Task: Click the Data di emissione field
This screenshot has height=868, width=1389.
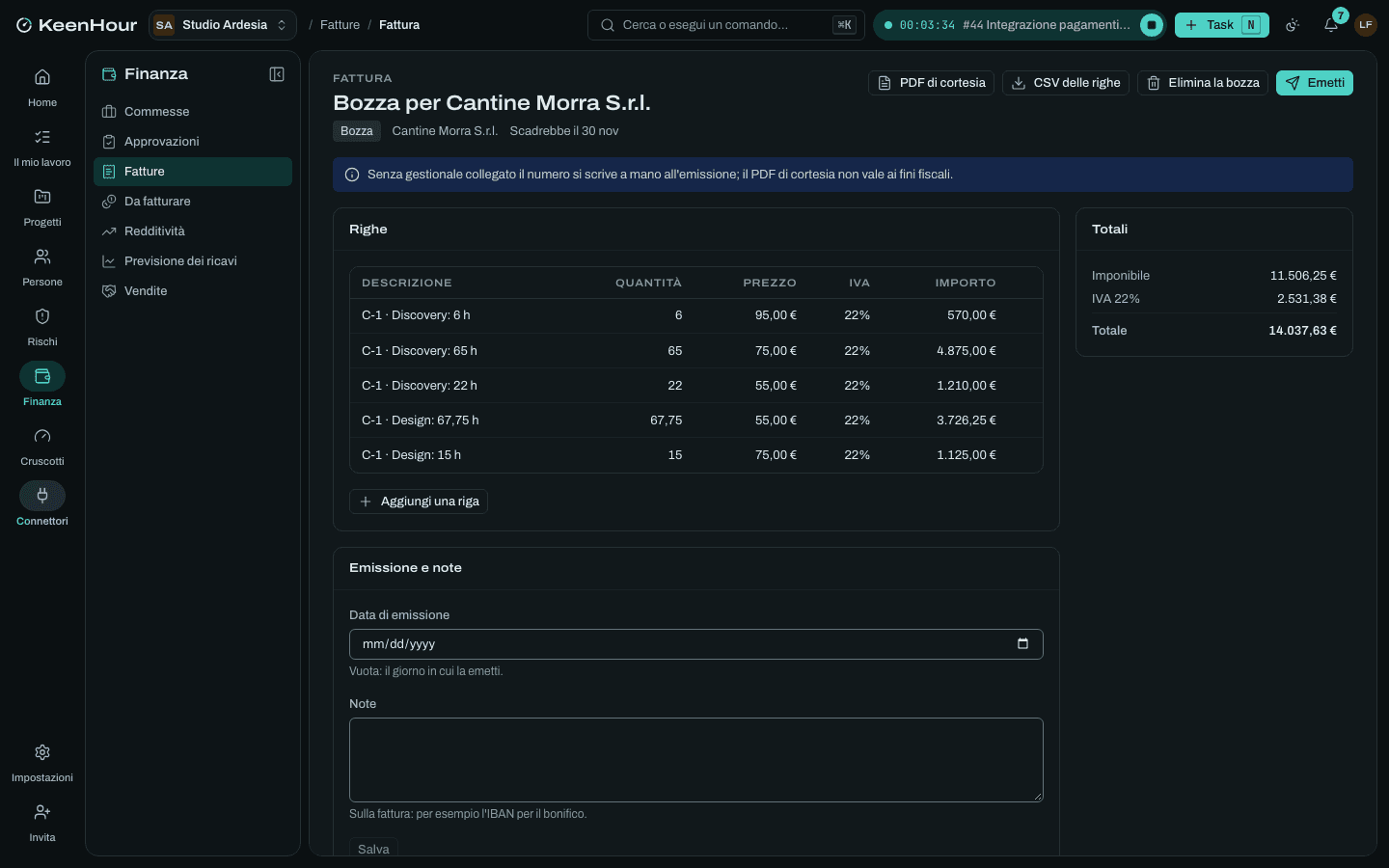Action: tap(696, 644)
